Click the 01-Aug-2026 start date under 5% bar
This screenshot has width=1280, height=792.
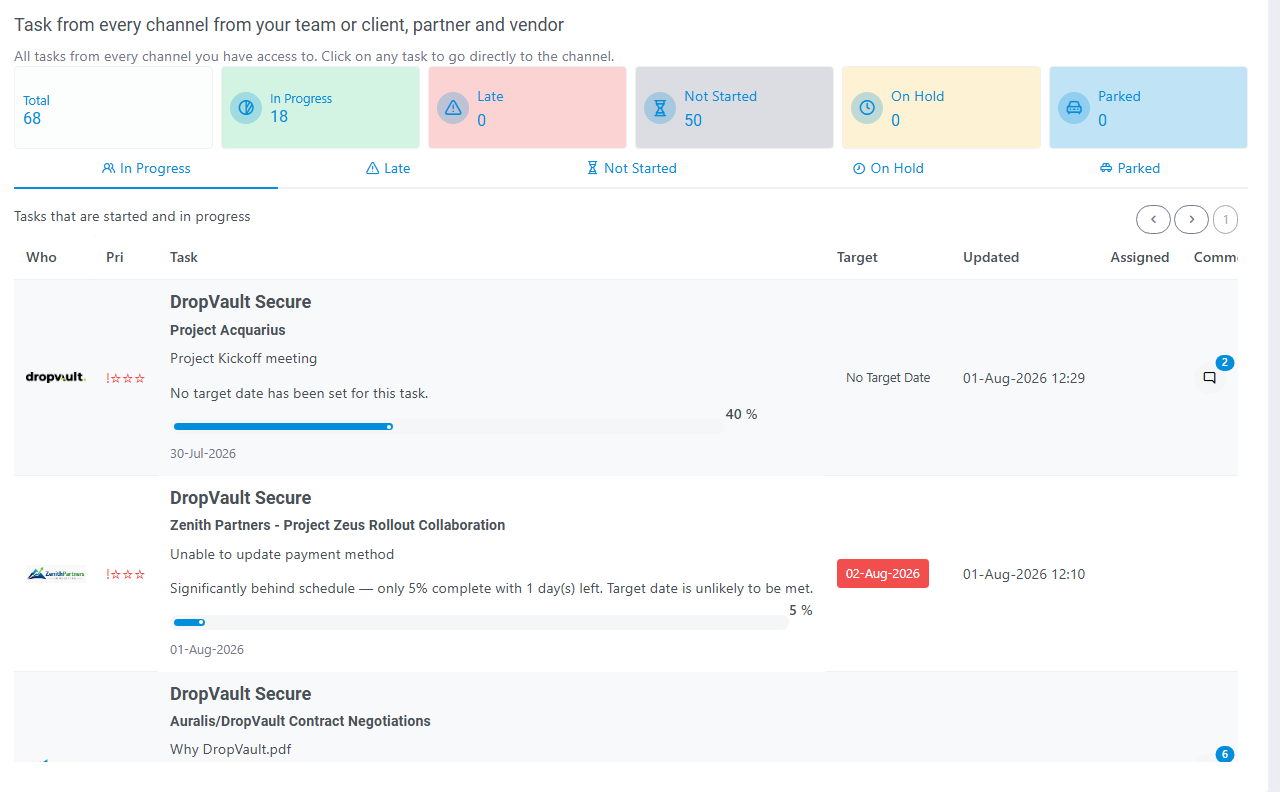click(207, 649)
